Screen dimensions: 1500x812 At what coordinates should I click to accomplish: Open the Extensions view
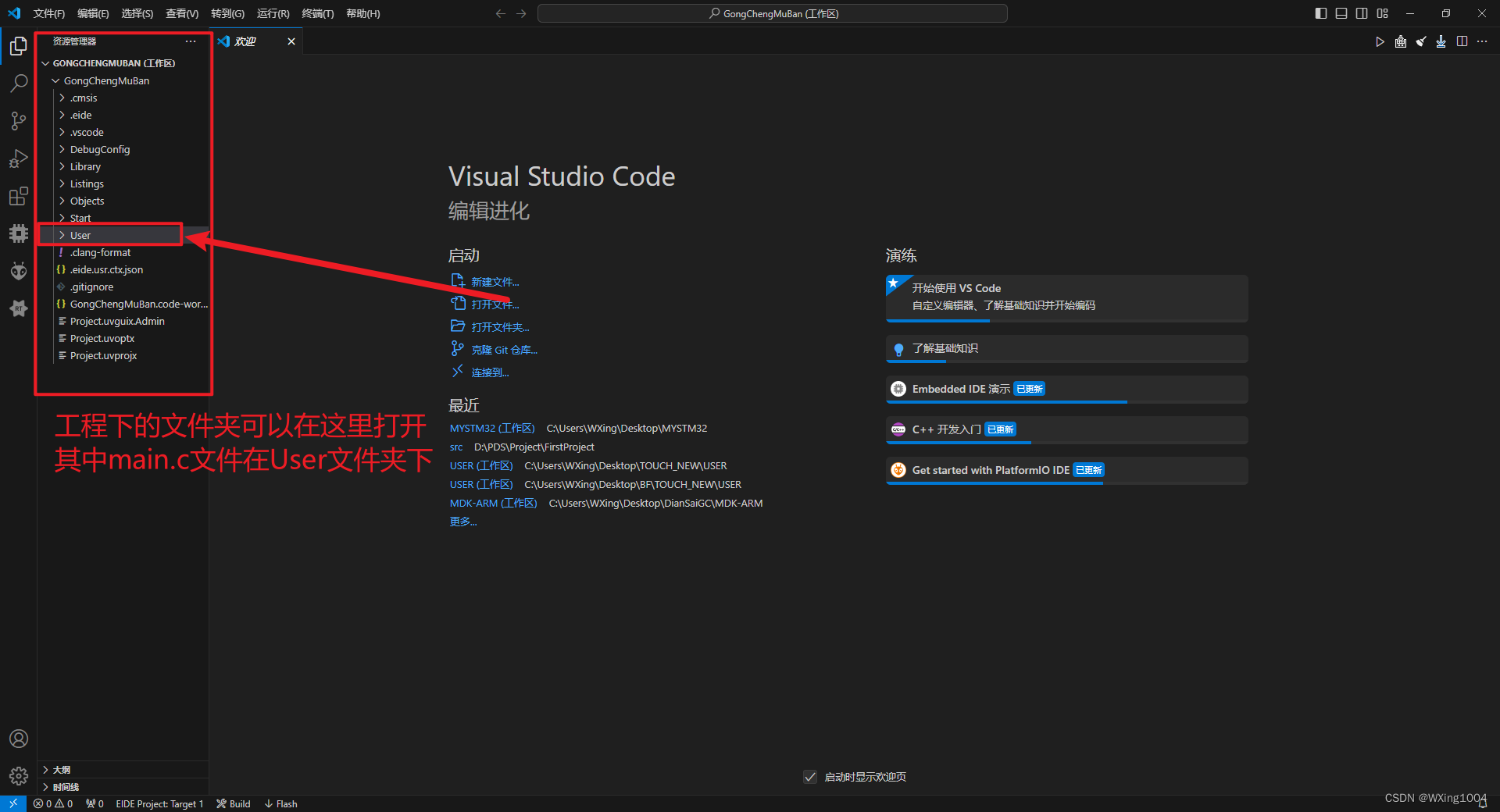pos(18,196)
